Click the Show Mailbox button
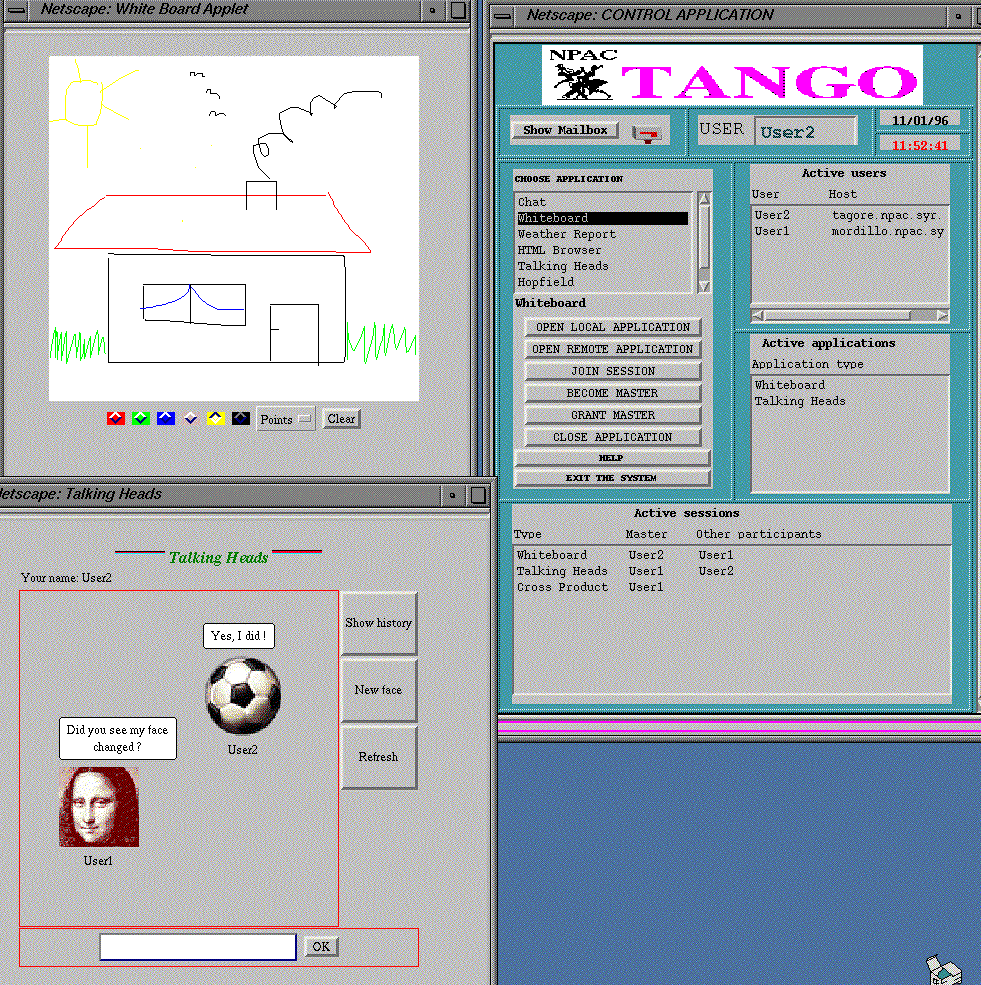This screenshot has width=981, height=985. click(x=565, y=130)
